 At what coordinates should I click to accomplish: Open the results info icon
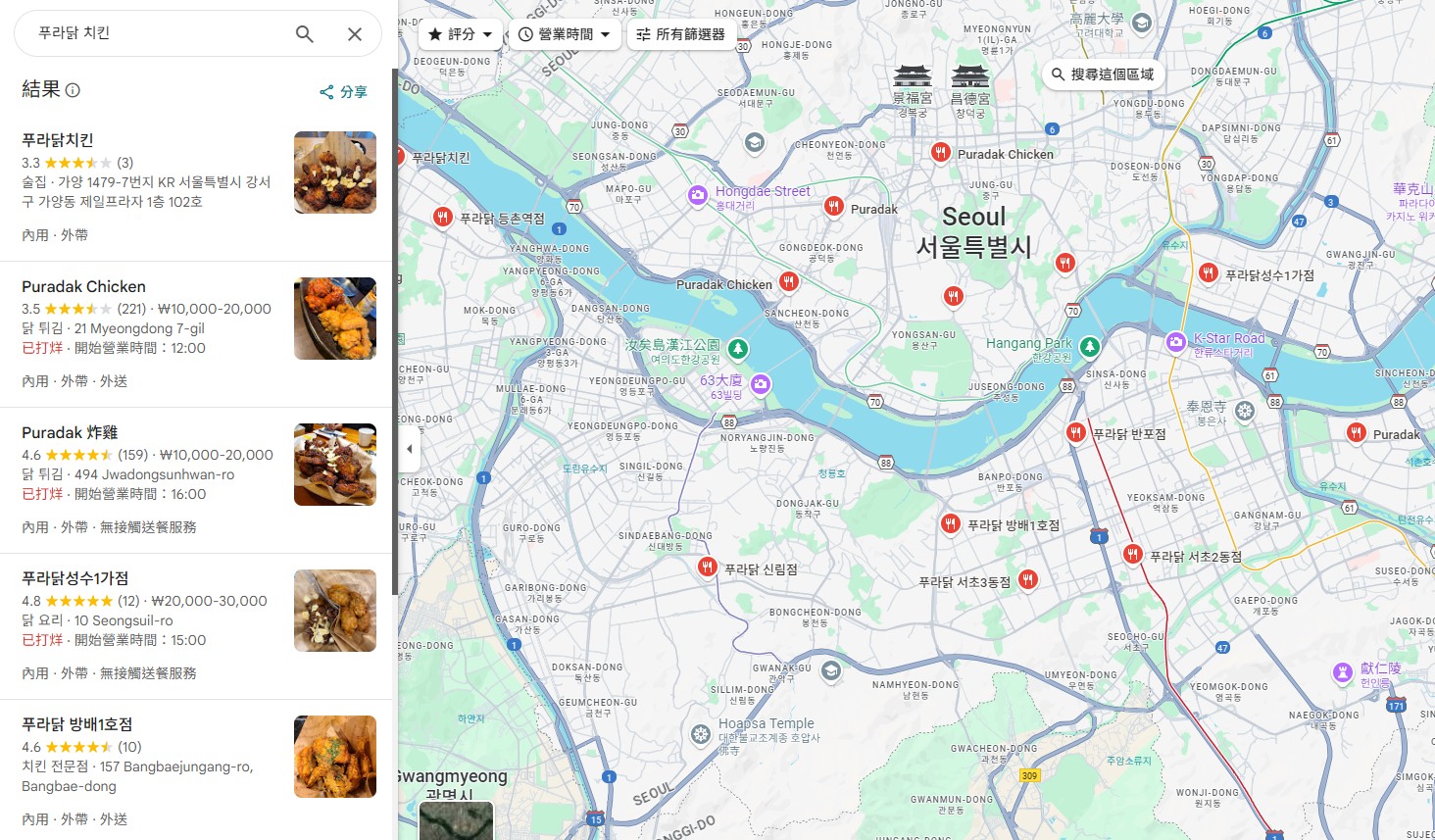click(73, 90)
